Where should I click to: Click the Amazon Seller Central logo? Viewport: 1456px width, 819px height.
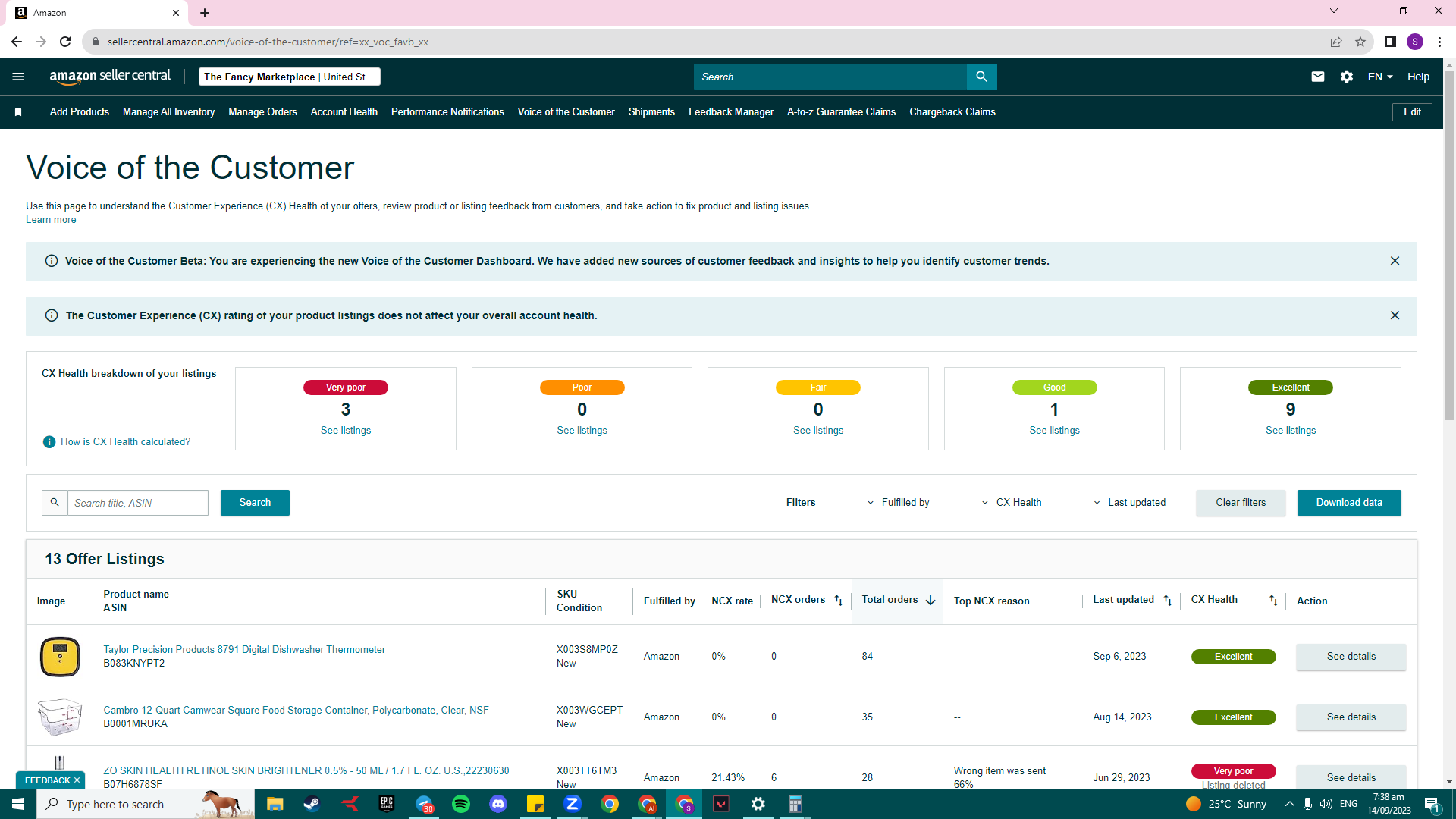[110, 77]
